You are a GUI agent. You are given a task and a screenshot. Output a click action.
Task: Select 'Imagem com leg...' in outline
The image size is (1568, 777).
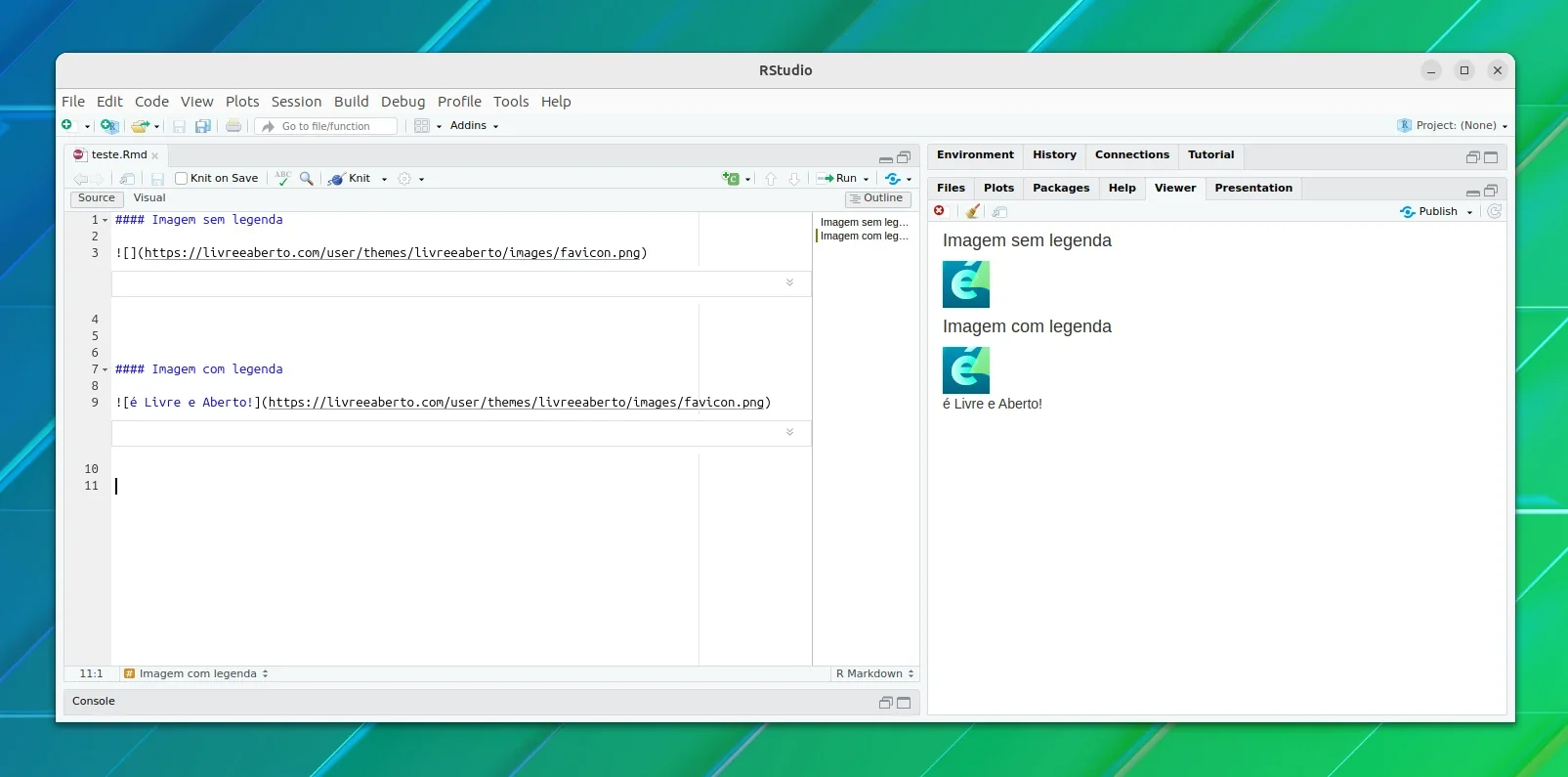tap(865, 236)
